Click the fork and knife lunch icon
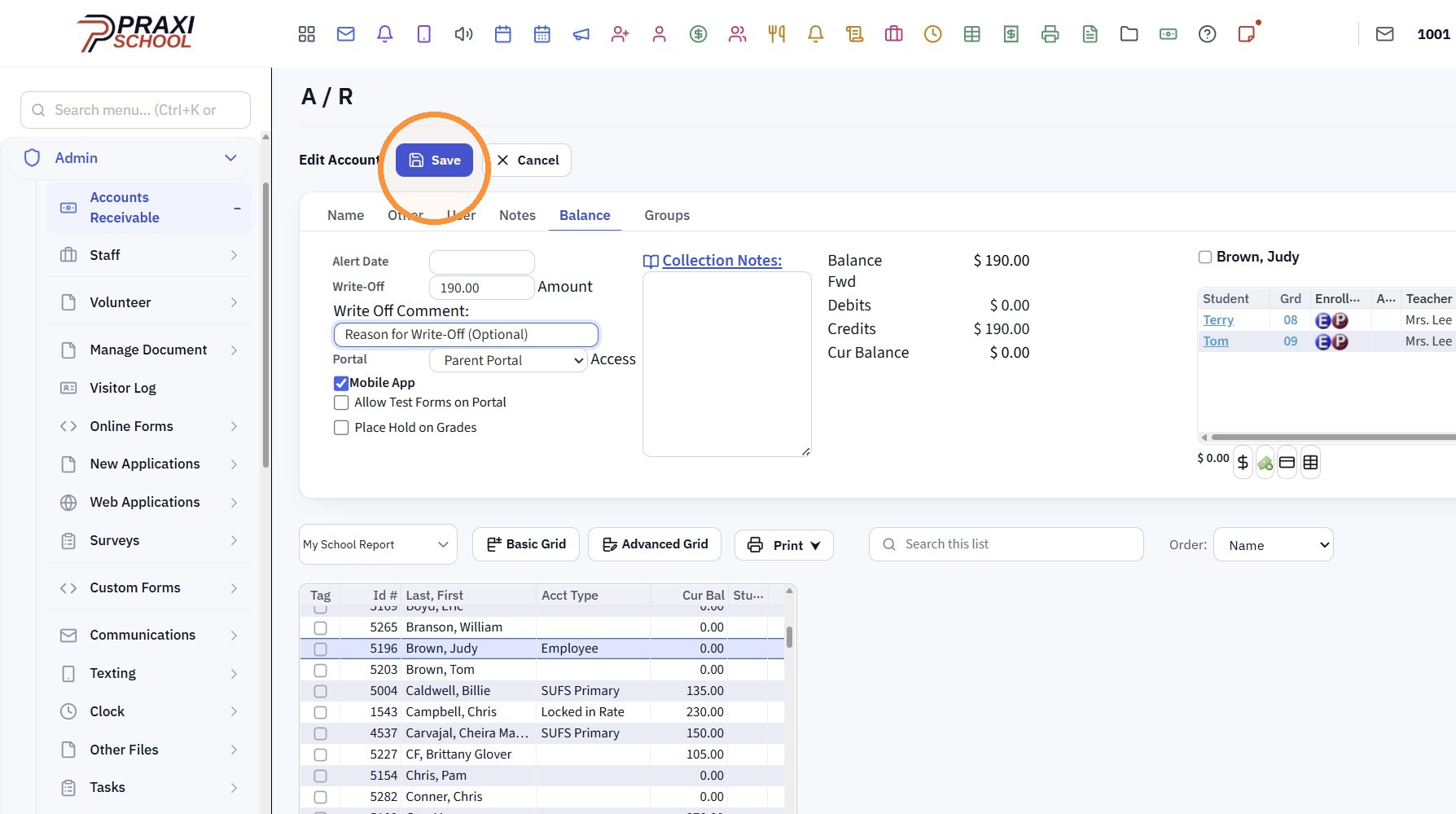 pyautogui.click(x=777, y=34)
